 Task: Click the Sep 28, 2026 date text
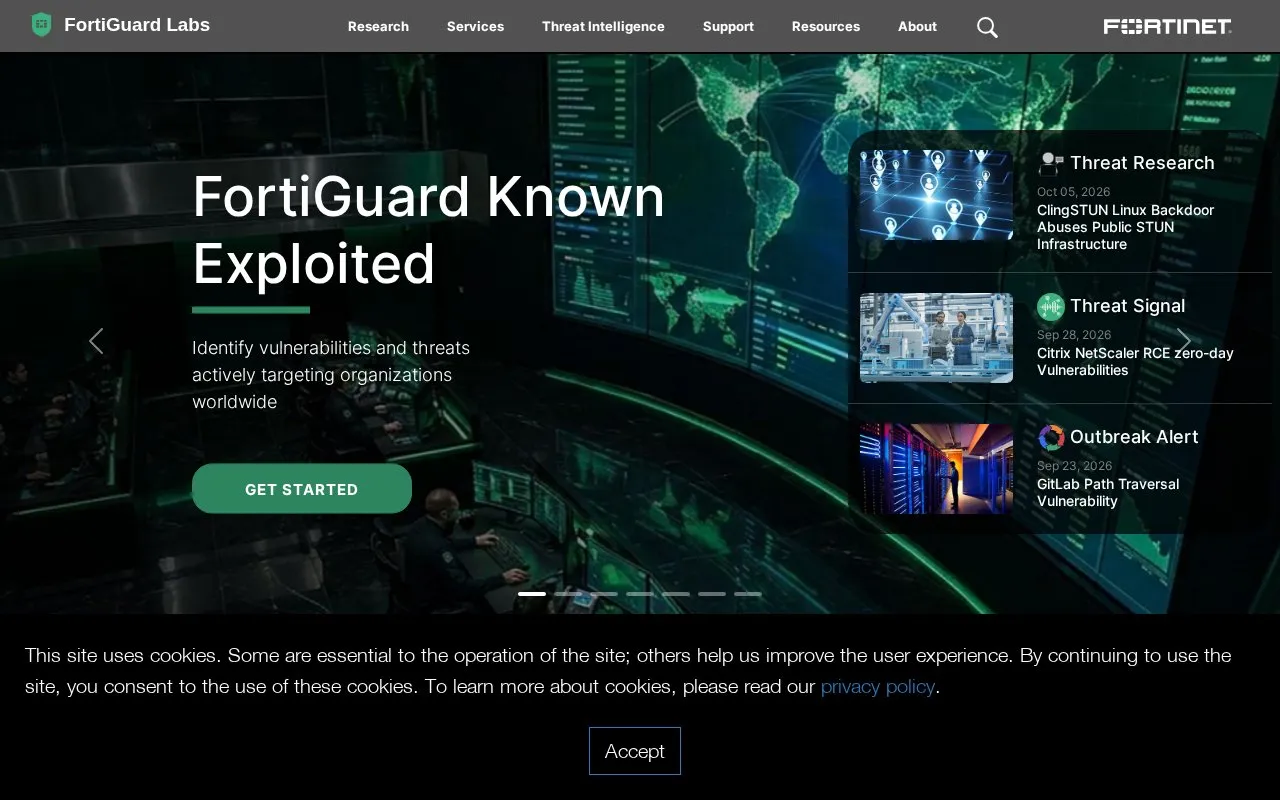click(x=1074, y=335)
